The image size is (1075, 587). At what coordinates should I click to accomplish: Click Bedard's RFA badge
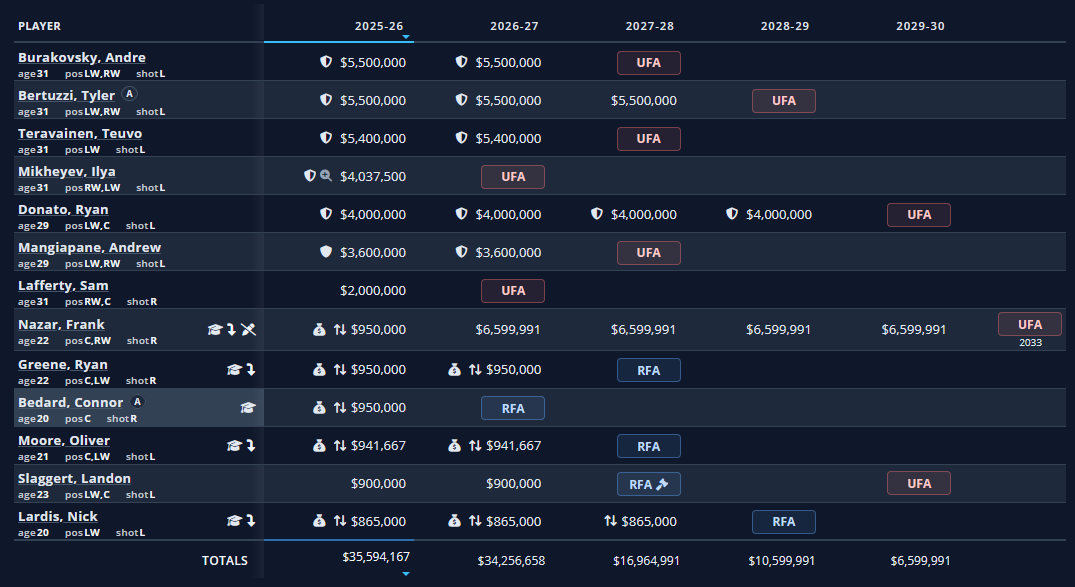(x=513, y=408)
